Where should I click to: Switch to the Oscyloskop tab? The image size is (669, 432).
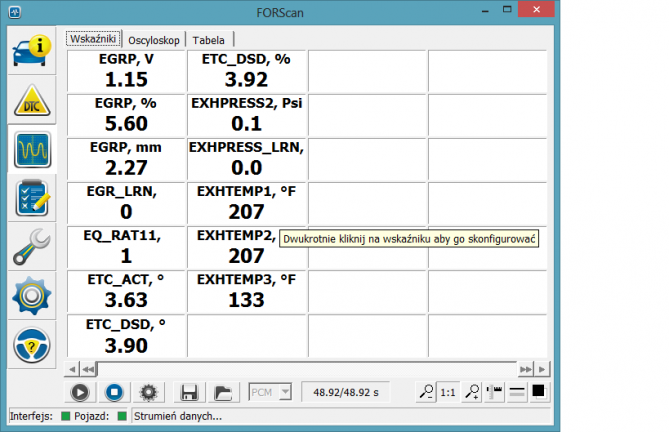154,39
